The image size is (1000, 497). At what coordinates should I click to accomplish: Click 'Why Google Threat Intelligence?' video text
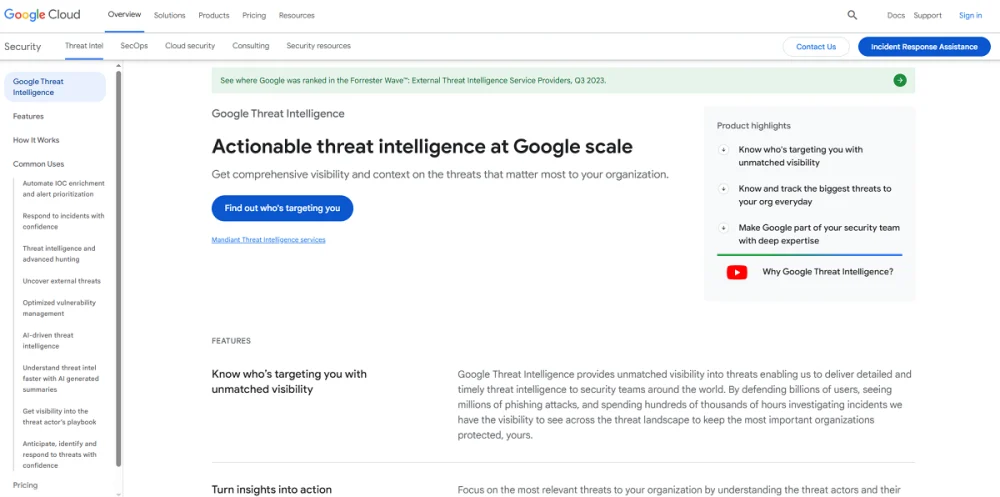click(x=827, y=272)
